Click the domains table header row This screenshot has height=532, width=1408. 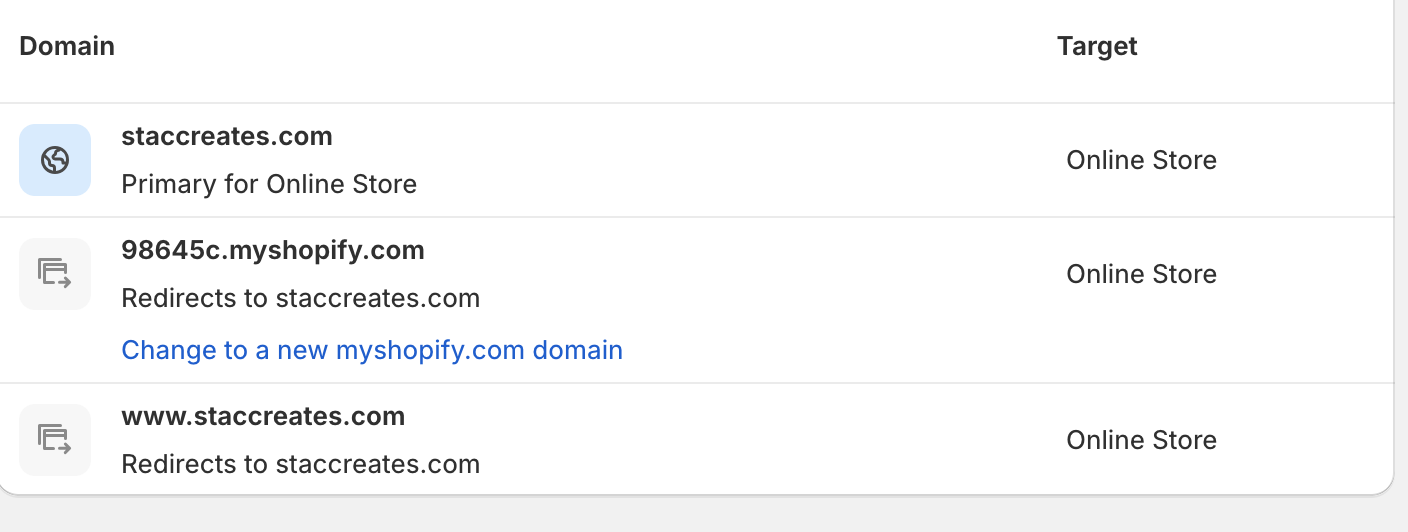[x=697, y=50]
